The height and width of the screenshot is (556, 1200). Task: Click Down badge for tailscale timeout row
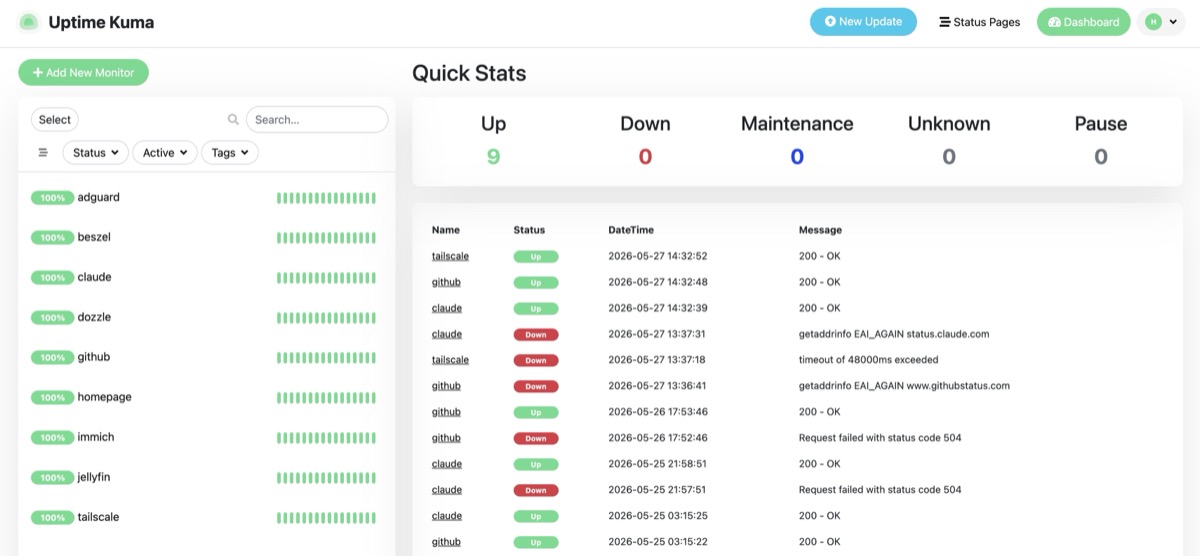pyautogui.click(x=536, y=360)
